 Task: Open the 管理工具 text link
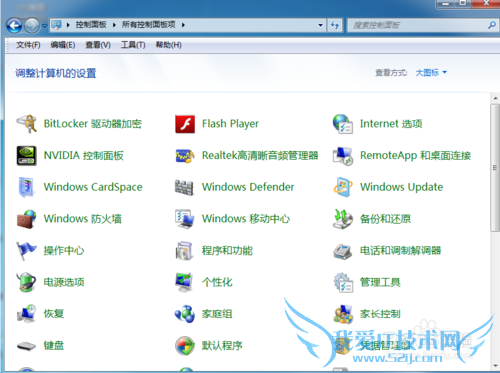tap(380, 282)
